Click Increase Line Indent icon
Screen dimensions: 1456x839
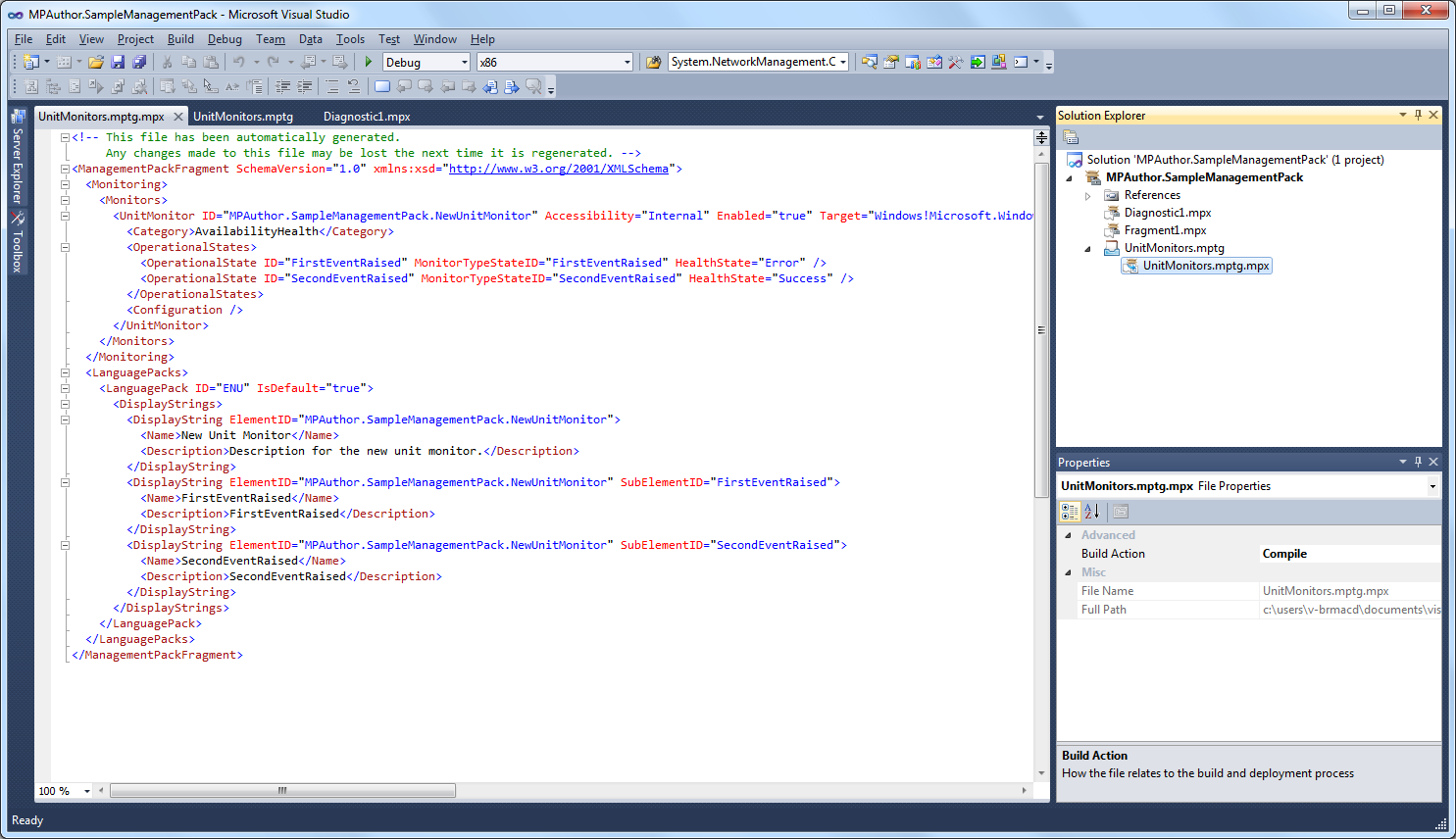coord(304,86)
